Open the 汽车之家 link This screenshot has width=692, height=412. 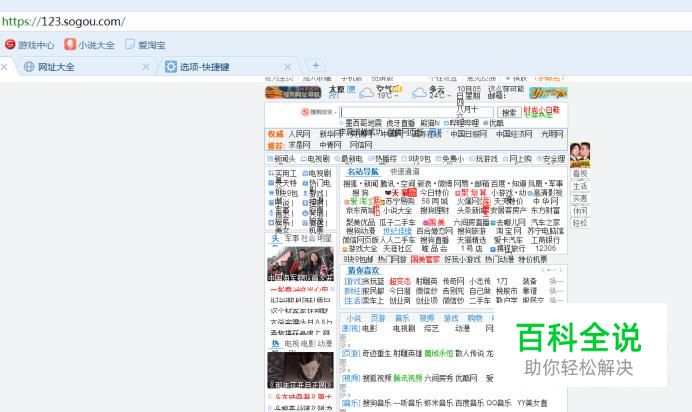(545, 222)
